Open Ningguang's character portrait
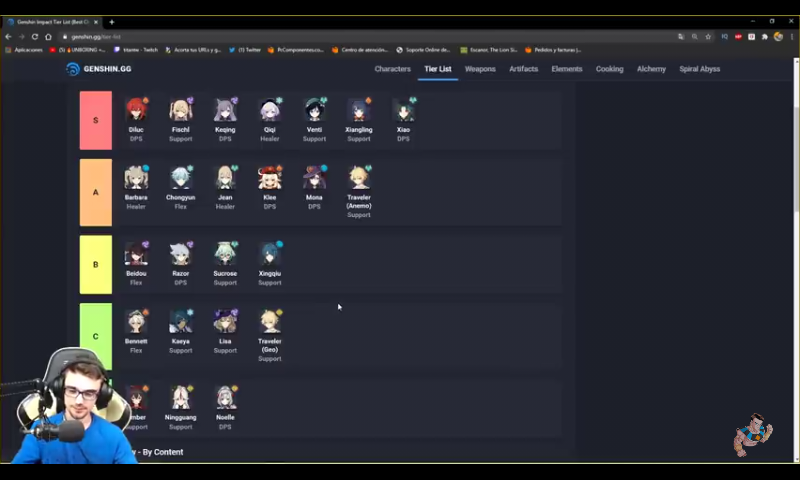The width and height of the screenshot is (800, 480). pos(181,397)
